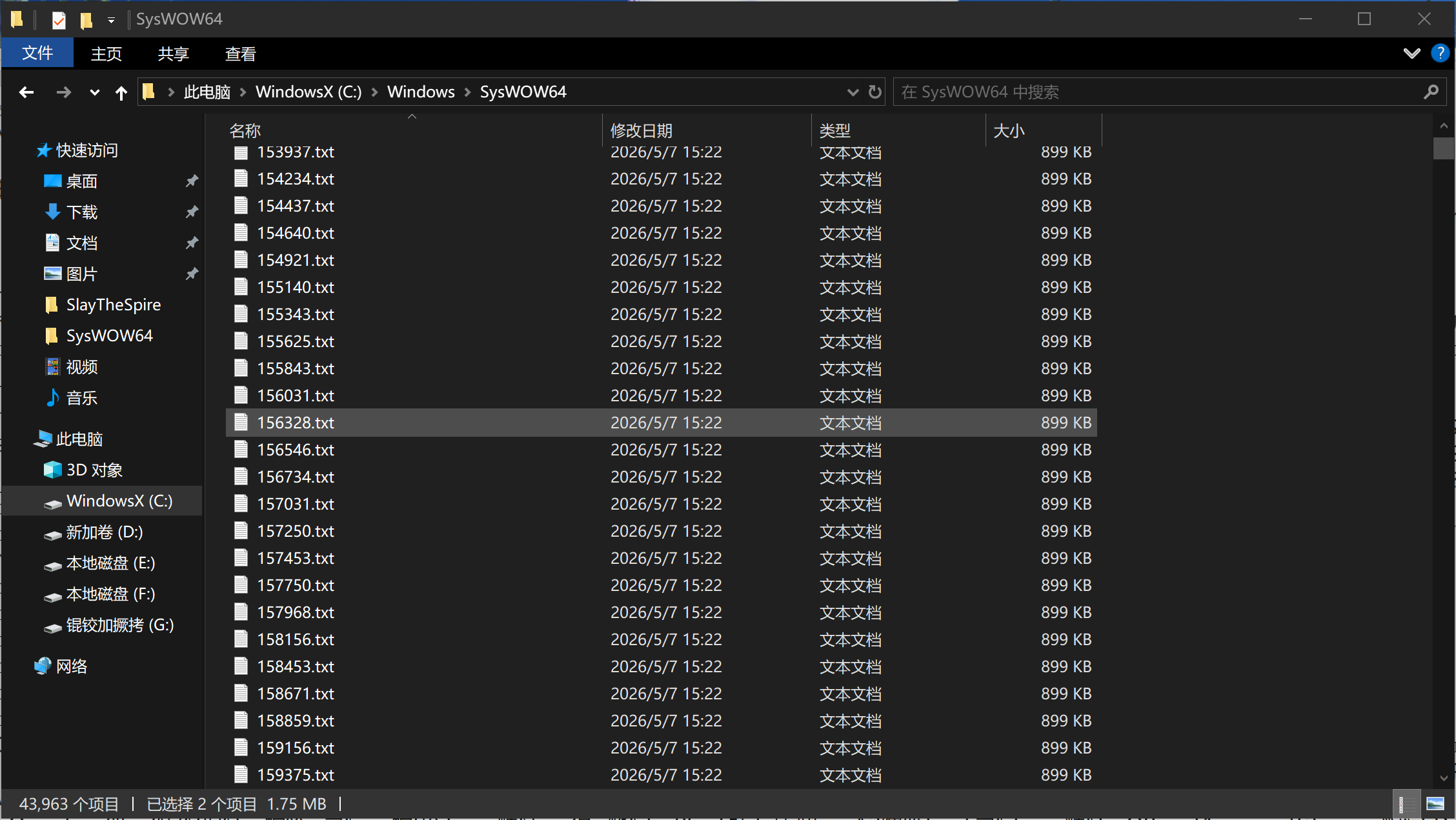The width and height of the screenshot is (1456, 820).
Task: Click the search magnifier icon
Action: 1431,92
